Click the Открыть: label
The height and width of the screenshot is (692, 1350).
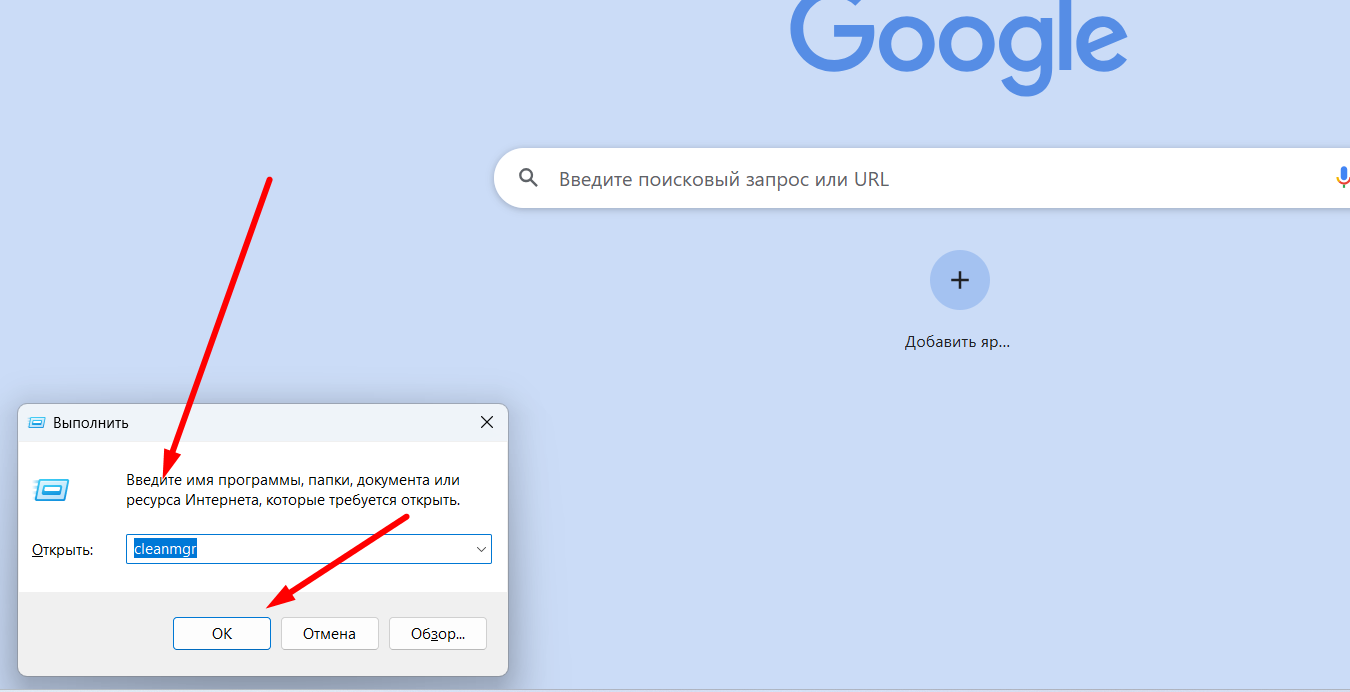click(63, 550)
